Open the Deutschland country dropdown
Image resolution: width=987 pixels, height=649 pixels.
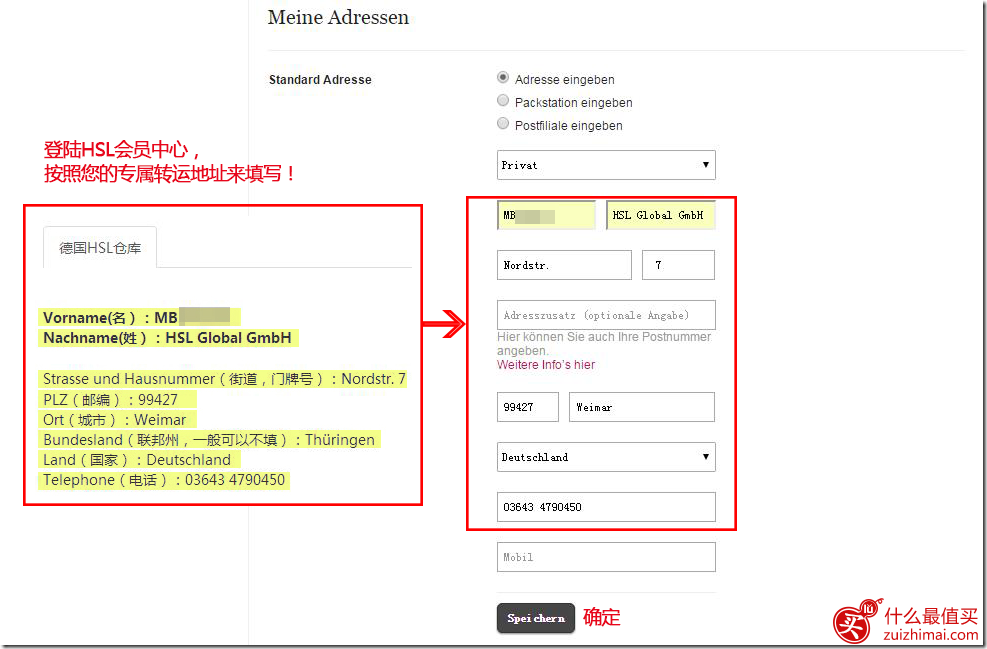point(606,457)
